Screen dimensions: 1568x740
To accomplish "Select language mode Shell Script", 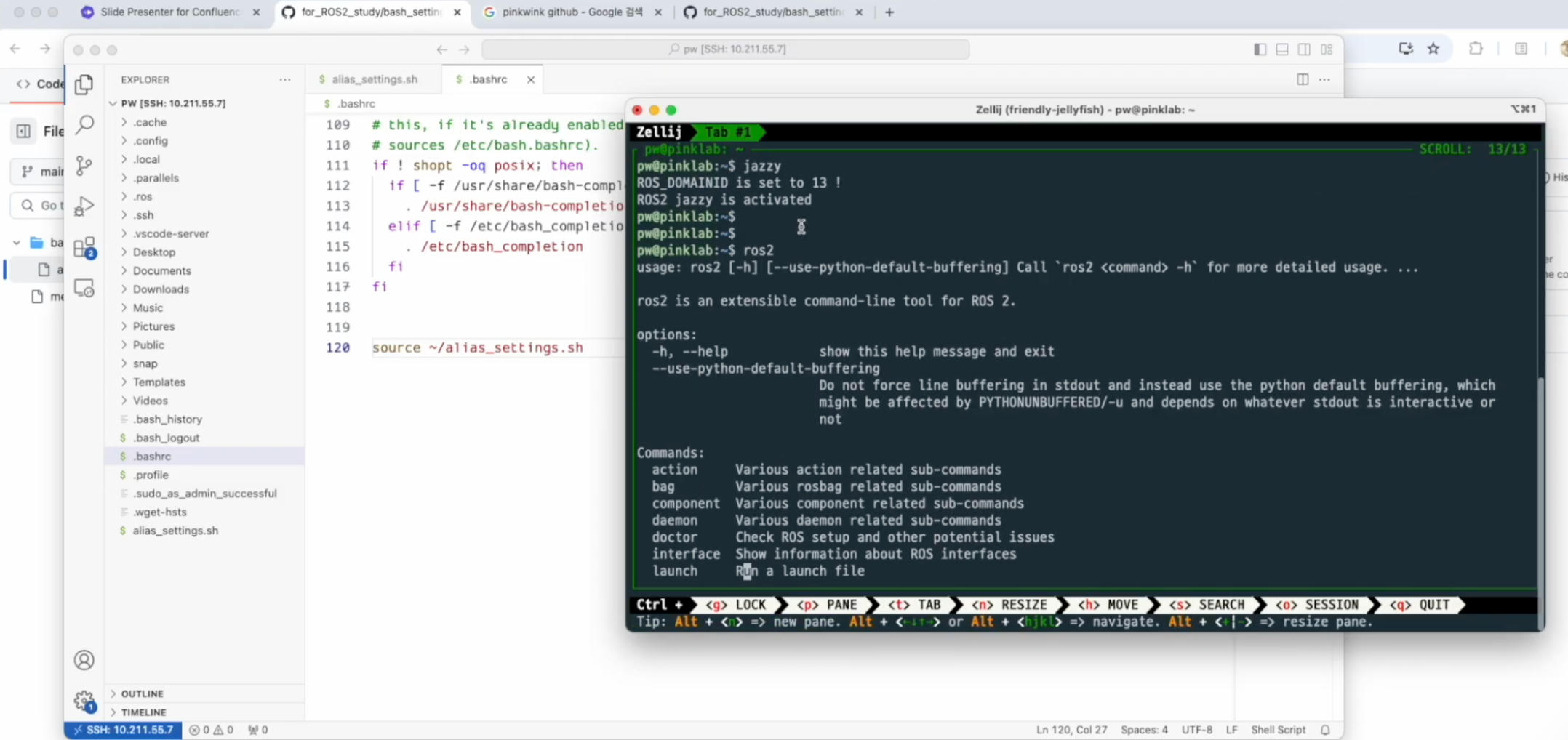I will [1278, 730].
